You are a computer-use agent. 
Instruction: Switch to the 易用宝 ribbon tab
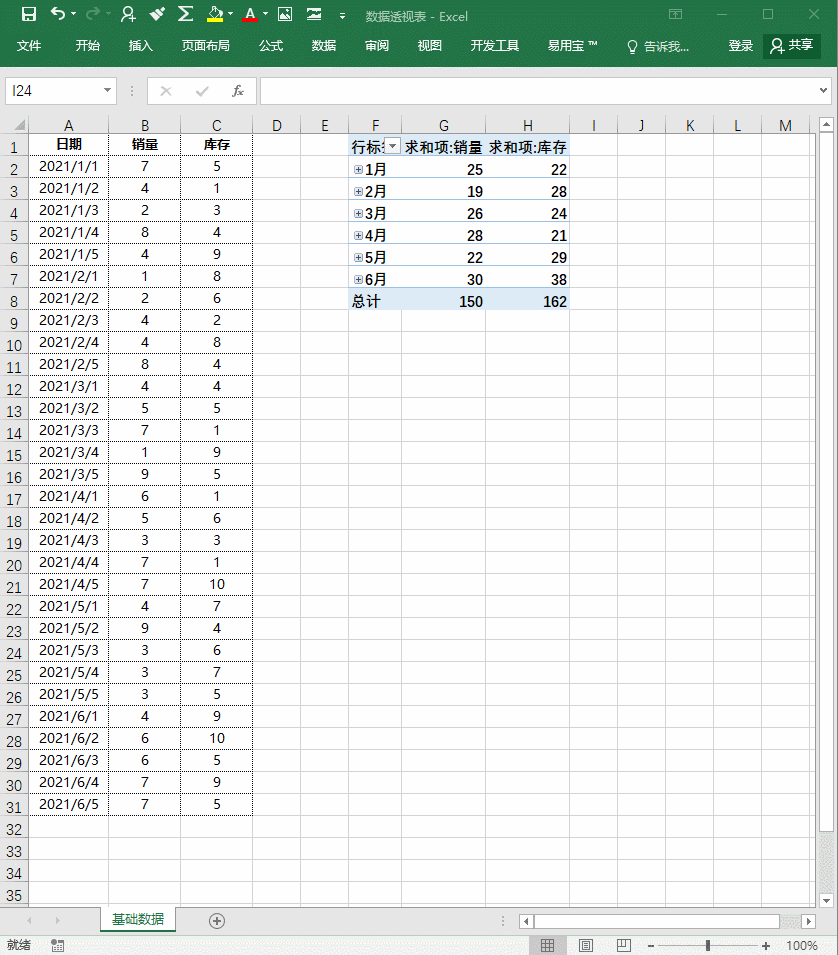click(x=572, y=46)
